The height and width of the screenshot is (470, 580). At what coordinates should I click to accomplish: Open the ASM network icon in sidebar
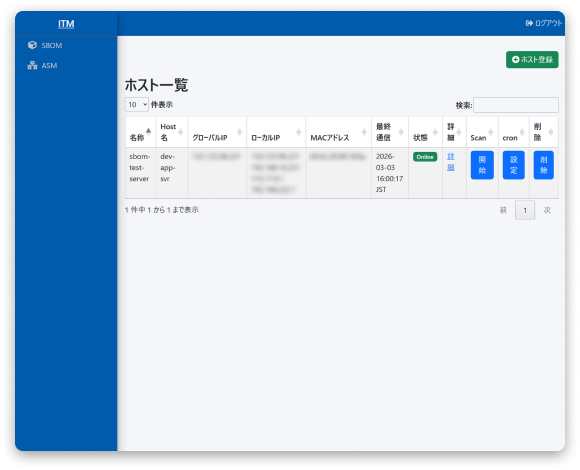pos(32,65)
